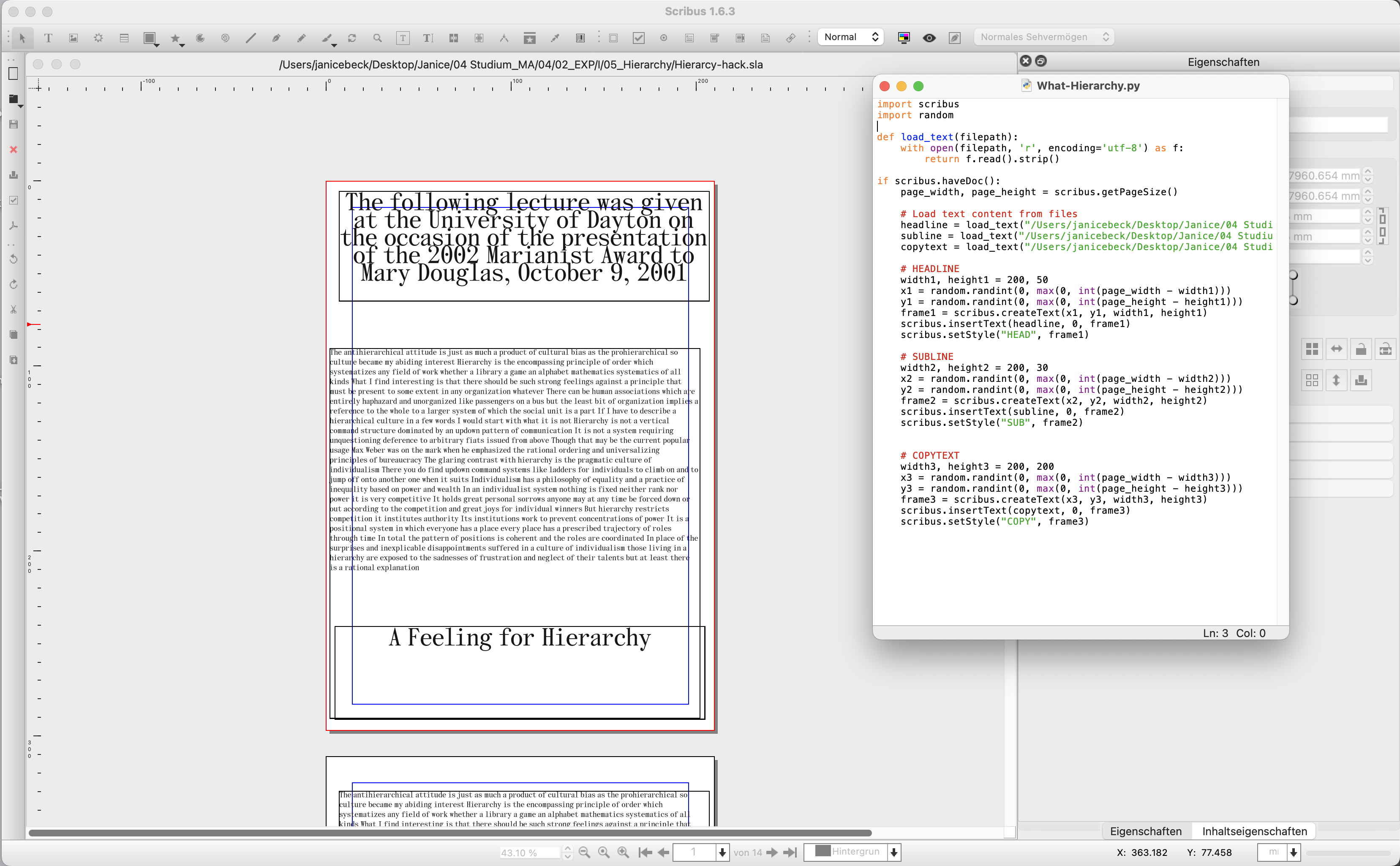Screen dimensions: 1400x866
Task: Click Group items icon in Eigenschaften panel
Action: (1312, 349)
